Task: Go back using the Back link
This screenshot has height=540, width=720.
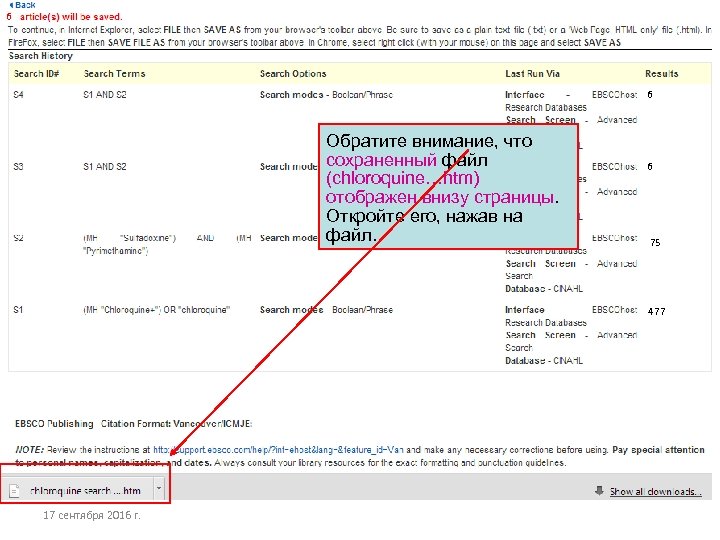Action: [x=22, y=5]
